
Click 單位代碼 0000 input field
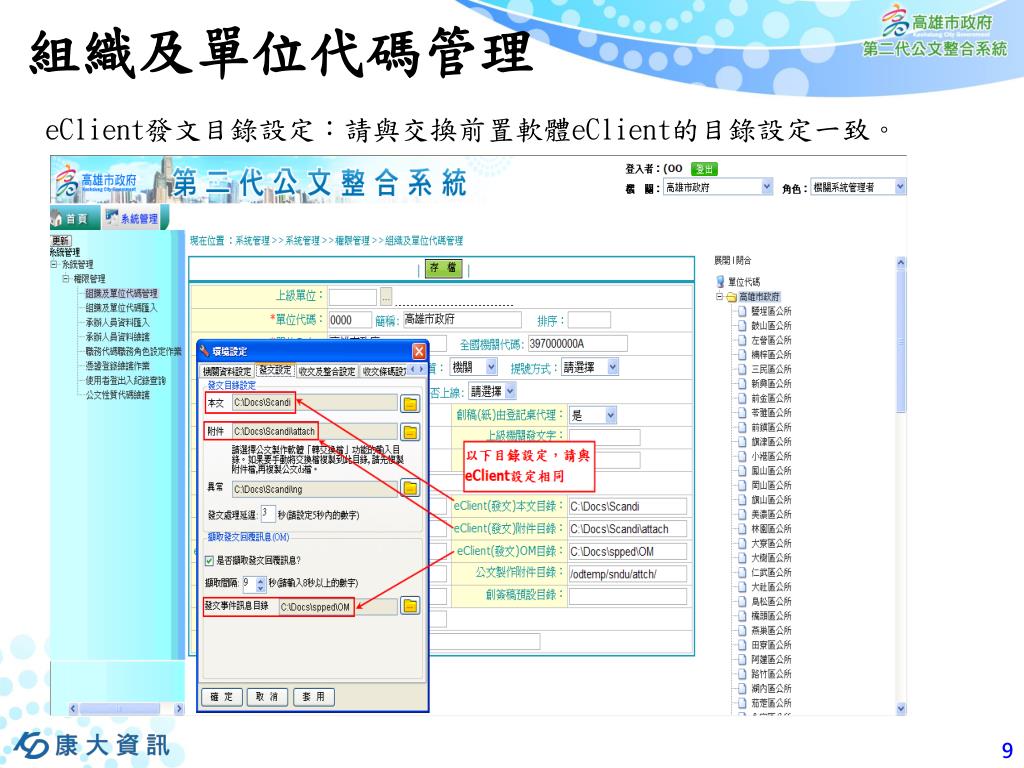click(349, 320)
